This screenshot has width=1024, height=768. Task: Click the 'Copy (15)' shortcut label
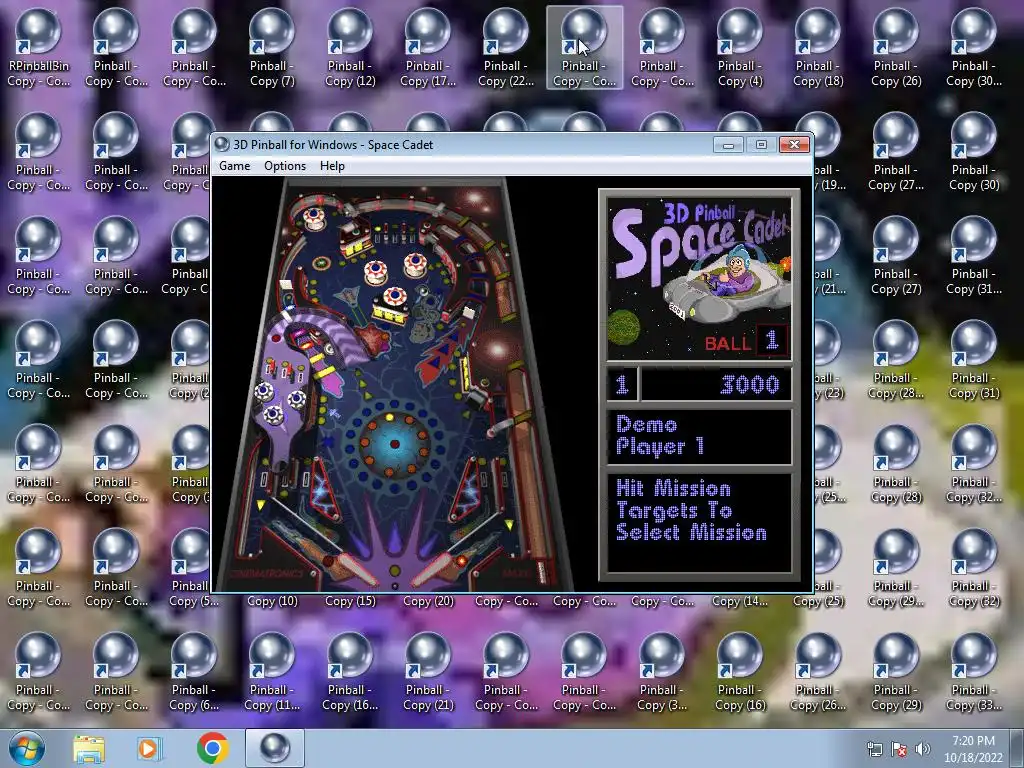pos(350,601)
